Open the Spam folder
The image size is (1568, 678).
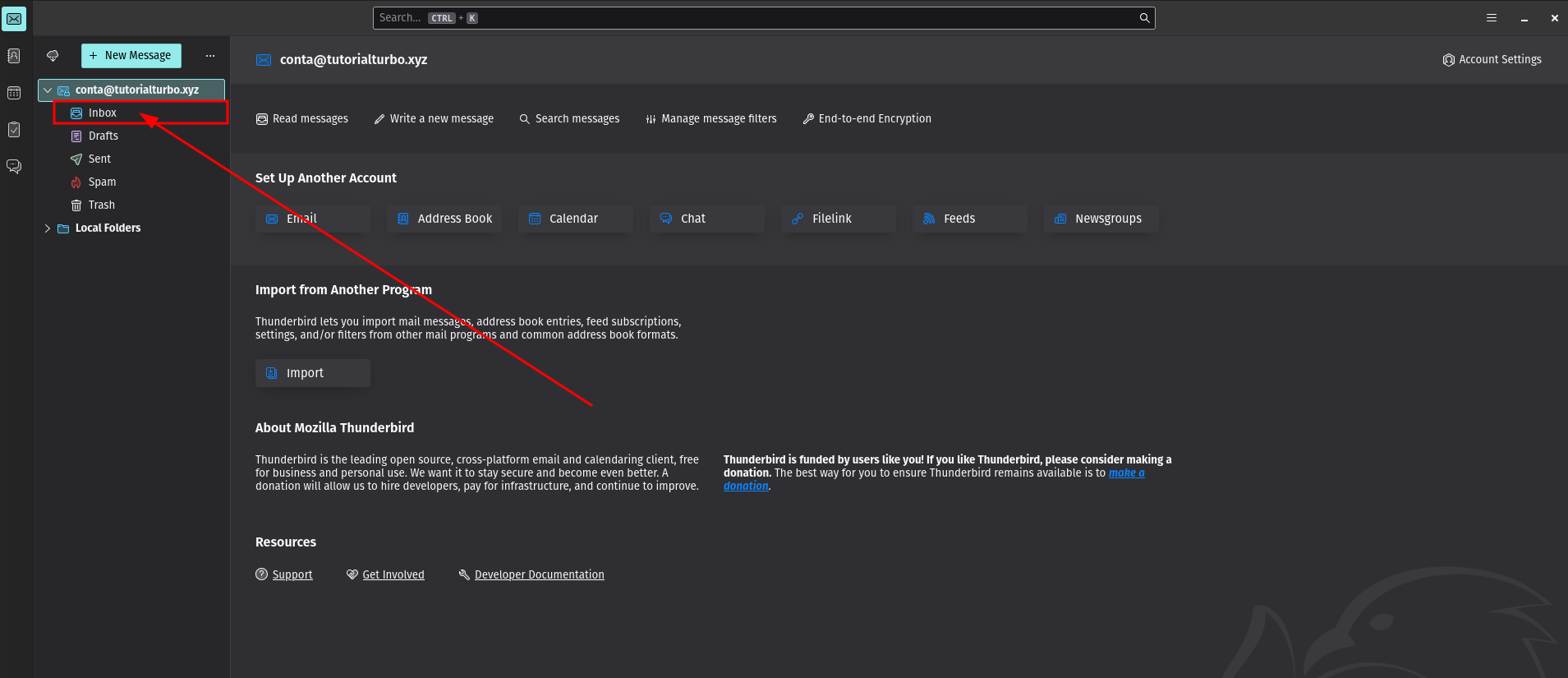pyautogui.click(x=102, y=182)
